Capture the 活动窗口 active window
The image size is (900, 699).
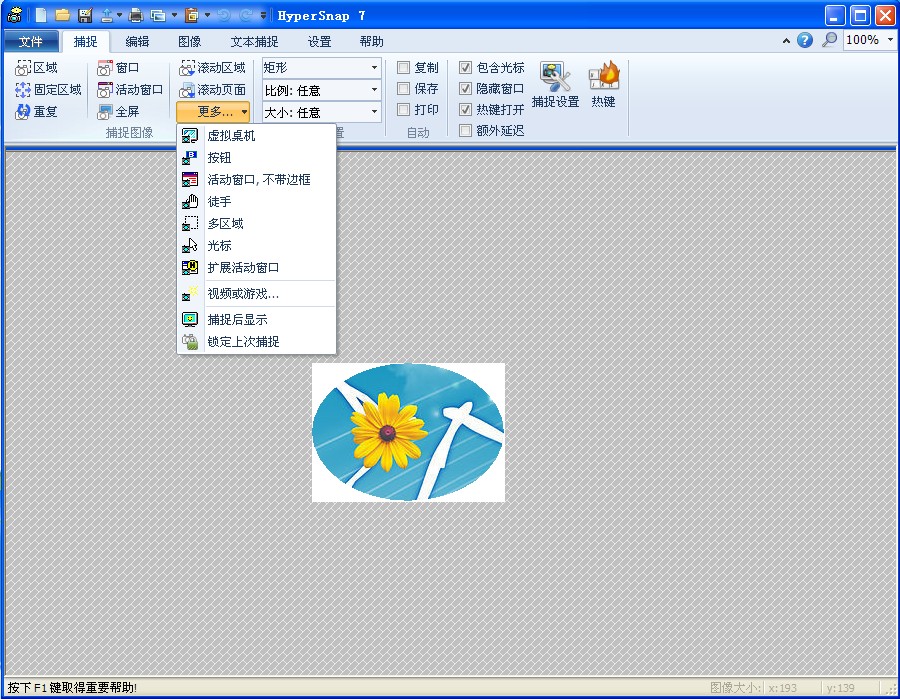130,90
